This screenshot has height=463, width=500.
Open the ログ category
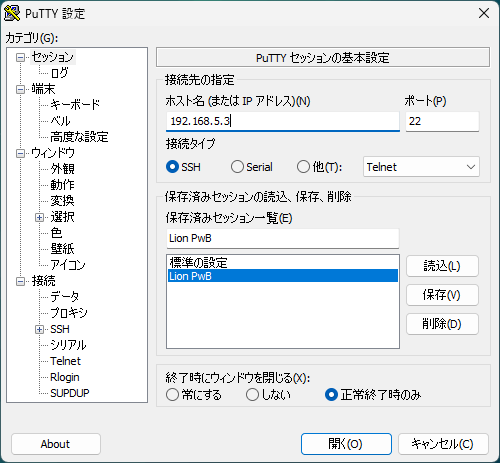tap(59, 73)
